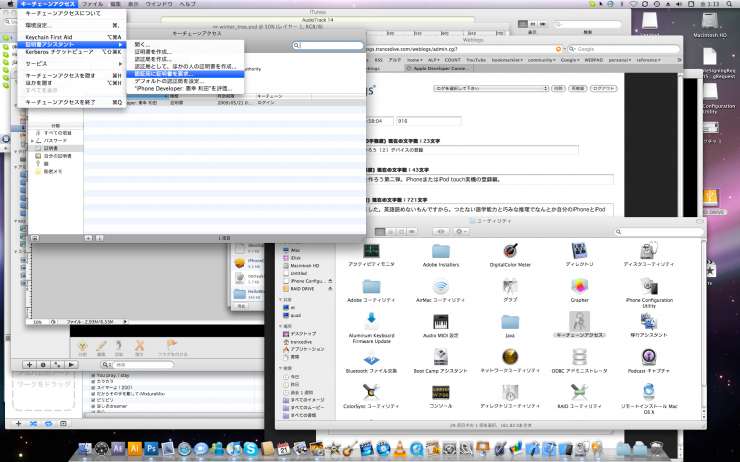This screenshot has width=740, height=462.
Task: Open the Java folder in ユーティリティ
Action: coord(510,322)
